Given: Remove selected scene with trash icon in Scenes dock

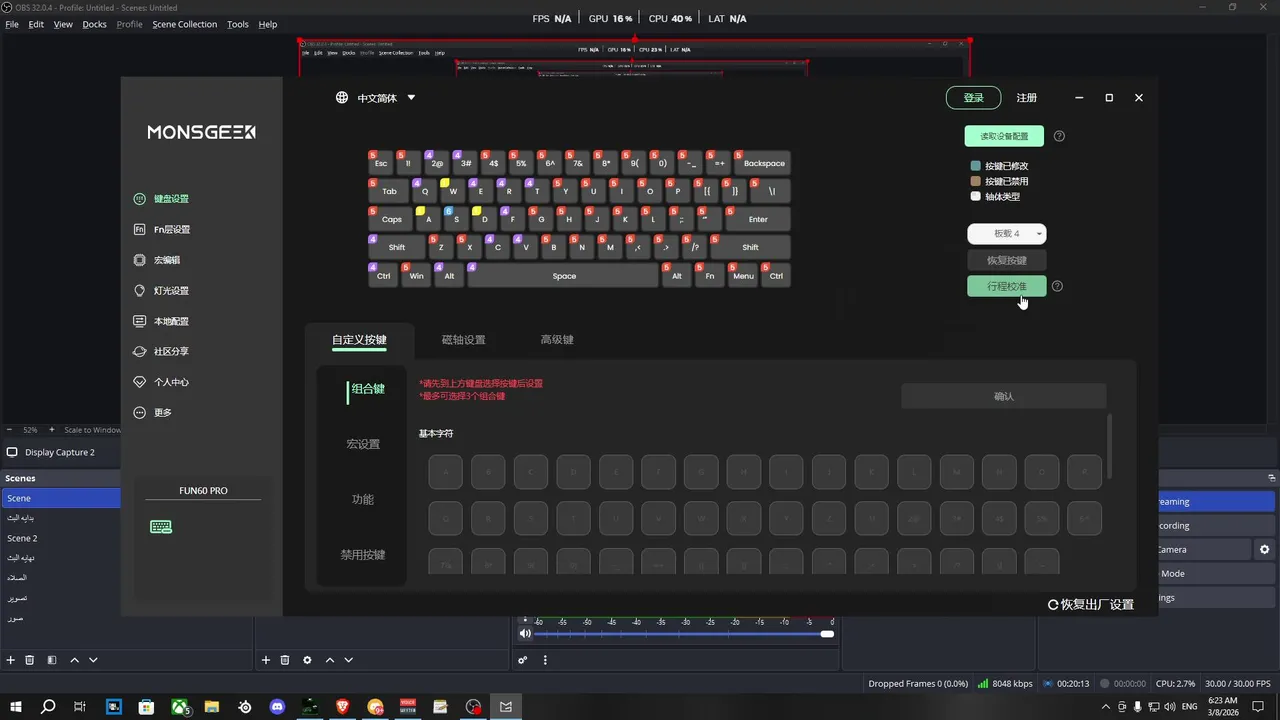Looking at the screenshot, I should [30, 660].
